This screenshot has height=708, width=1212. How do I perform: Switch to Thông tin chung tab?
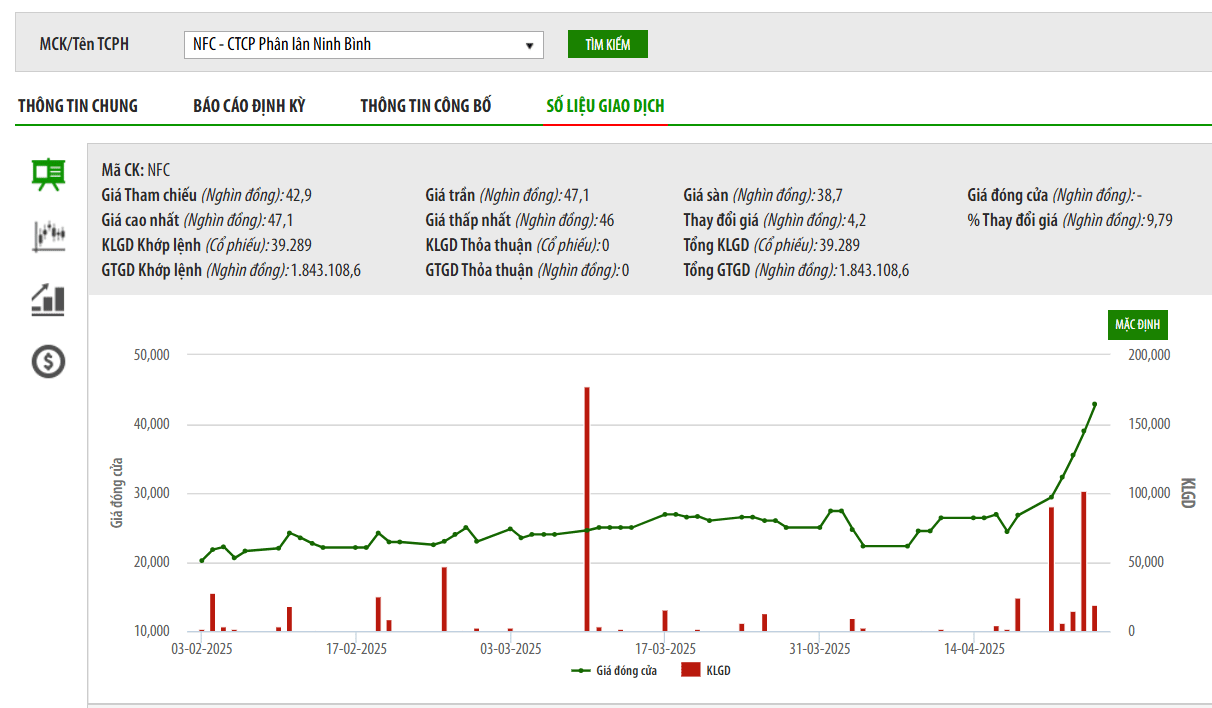pos(78,106)
